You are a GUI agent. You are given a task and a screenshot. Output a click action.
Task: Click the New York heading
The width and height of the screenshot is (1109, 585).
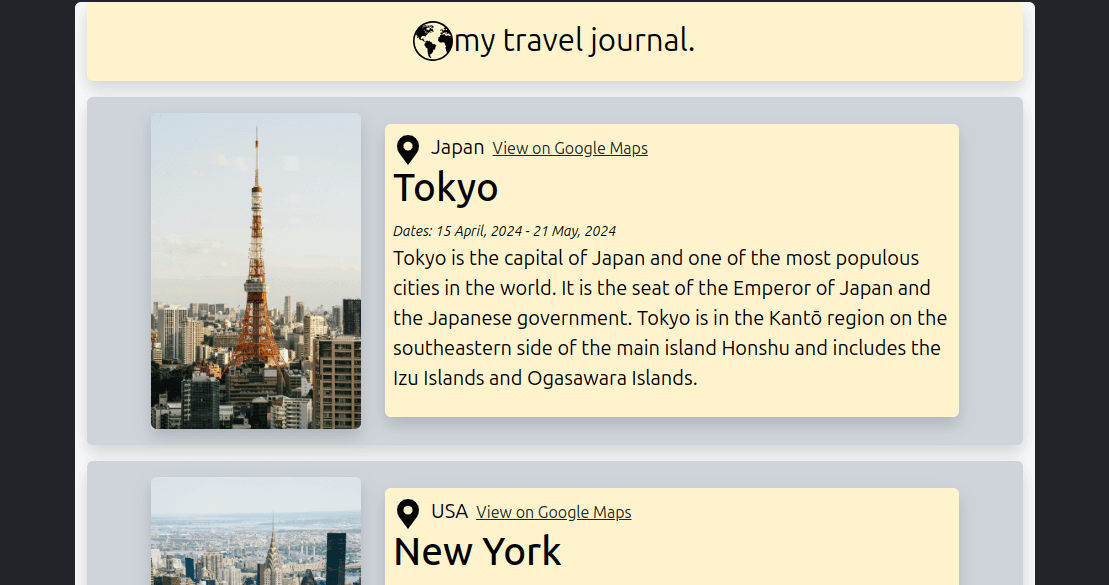coord(477,552)
